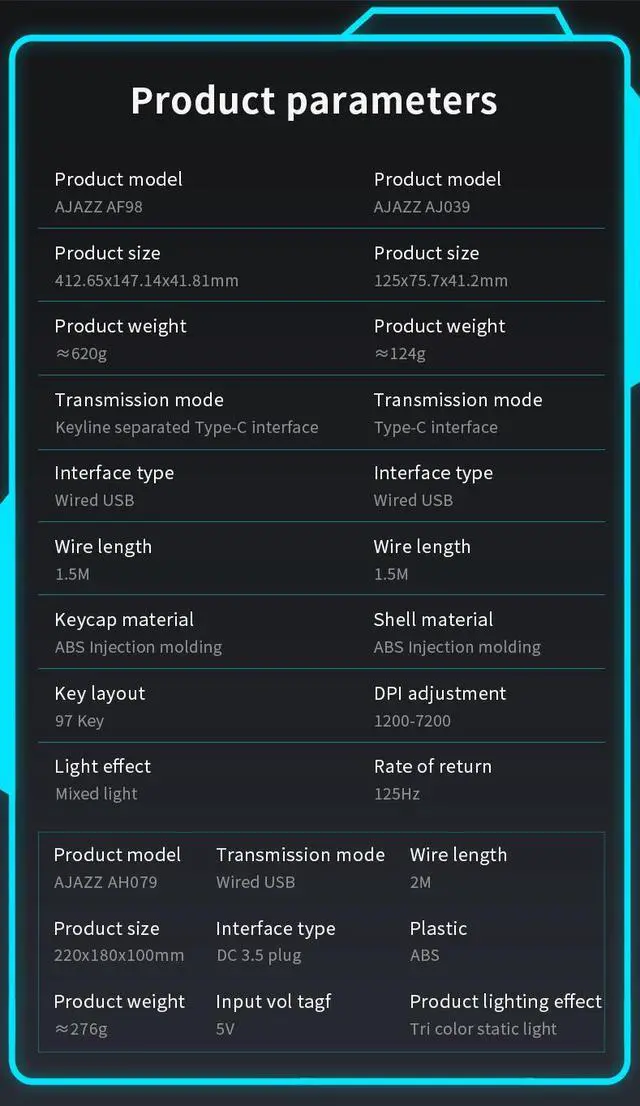Click the 97 Key layout value
The height and width of the screenshot is (1106, 640).
pos(79,721)
